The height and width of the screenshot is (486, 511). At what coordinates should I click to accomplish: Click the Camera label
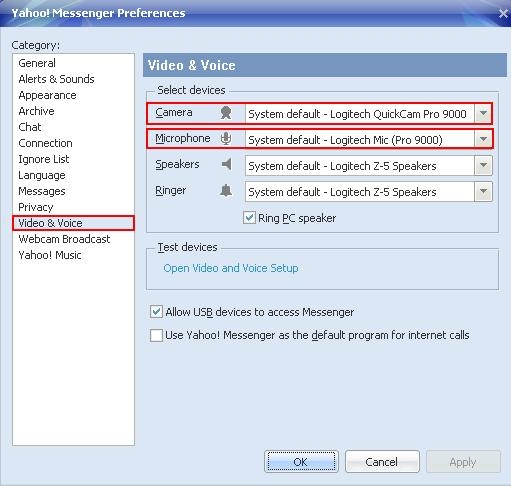174,112
